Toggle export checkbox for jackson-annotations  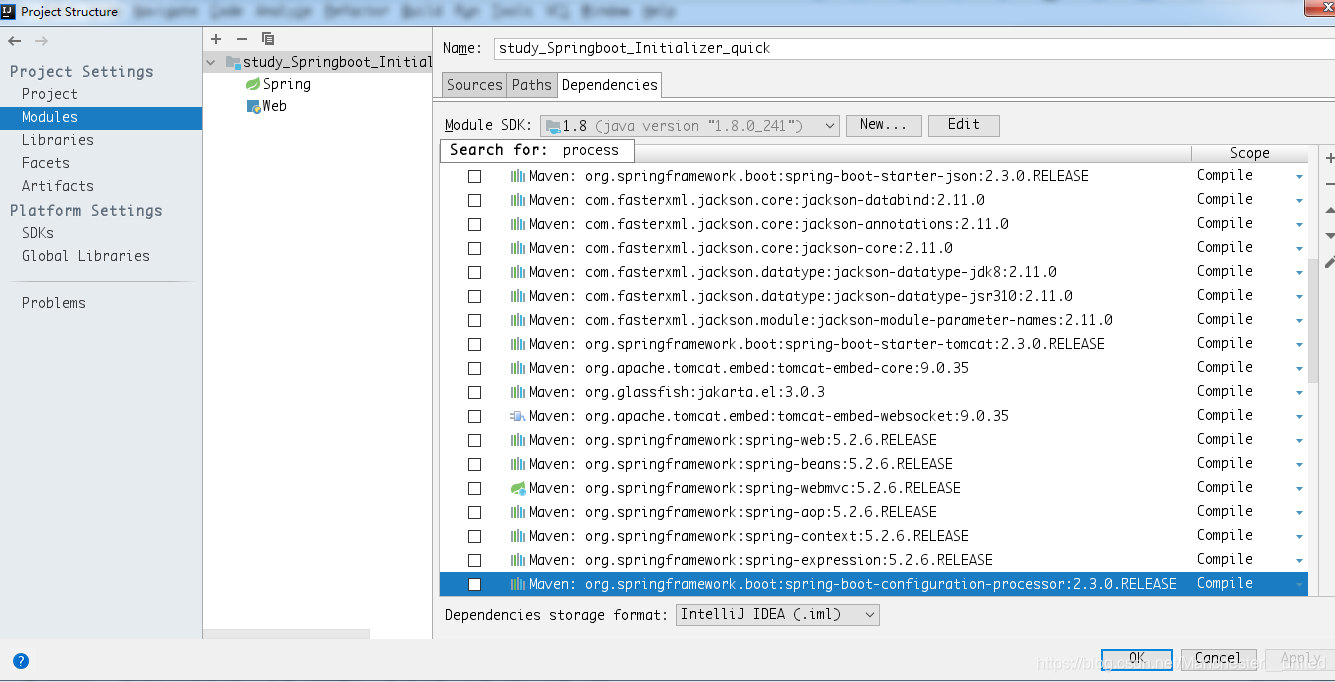pyautogui.click(x=475, y=224)
